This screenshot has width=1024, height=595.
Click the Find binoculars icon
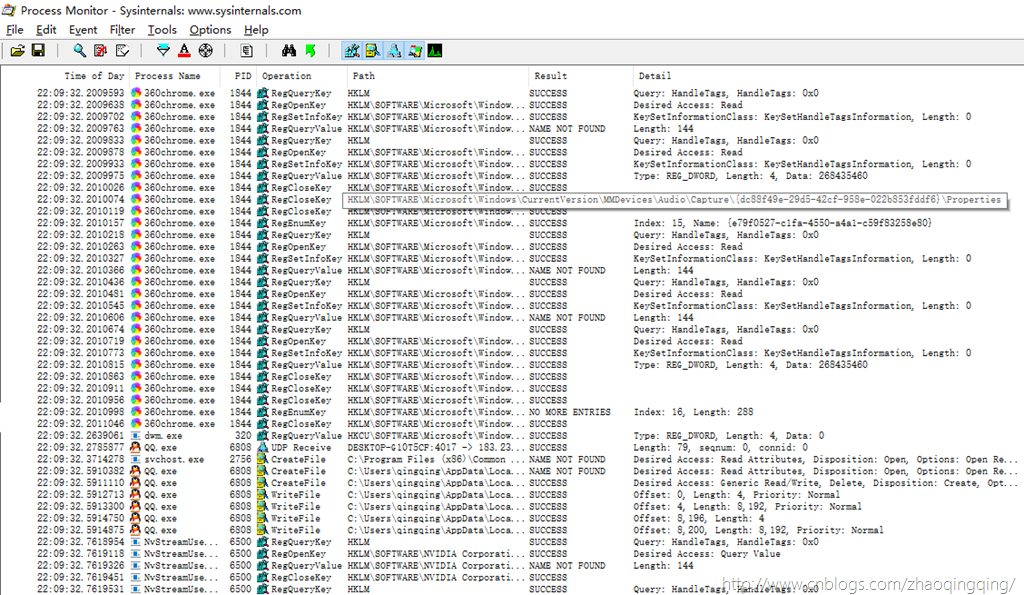tap(289, 50)
